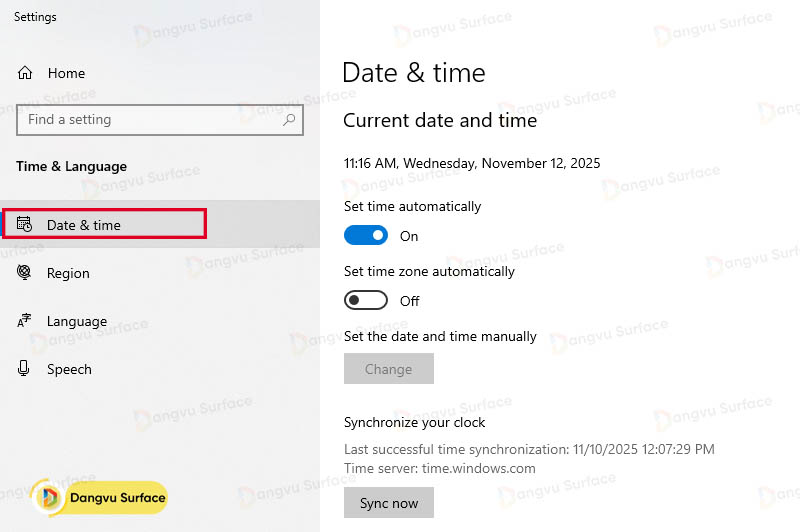Click the Change date and time button
This screenshot has width=800, height=532.
(389, 368)
